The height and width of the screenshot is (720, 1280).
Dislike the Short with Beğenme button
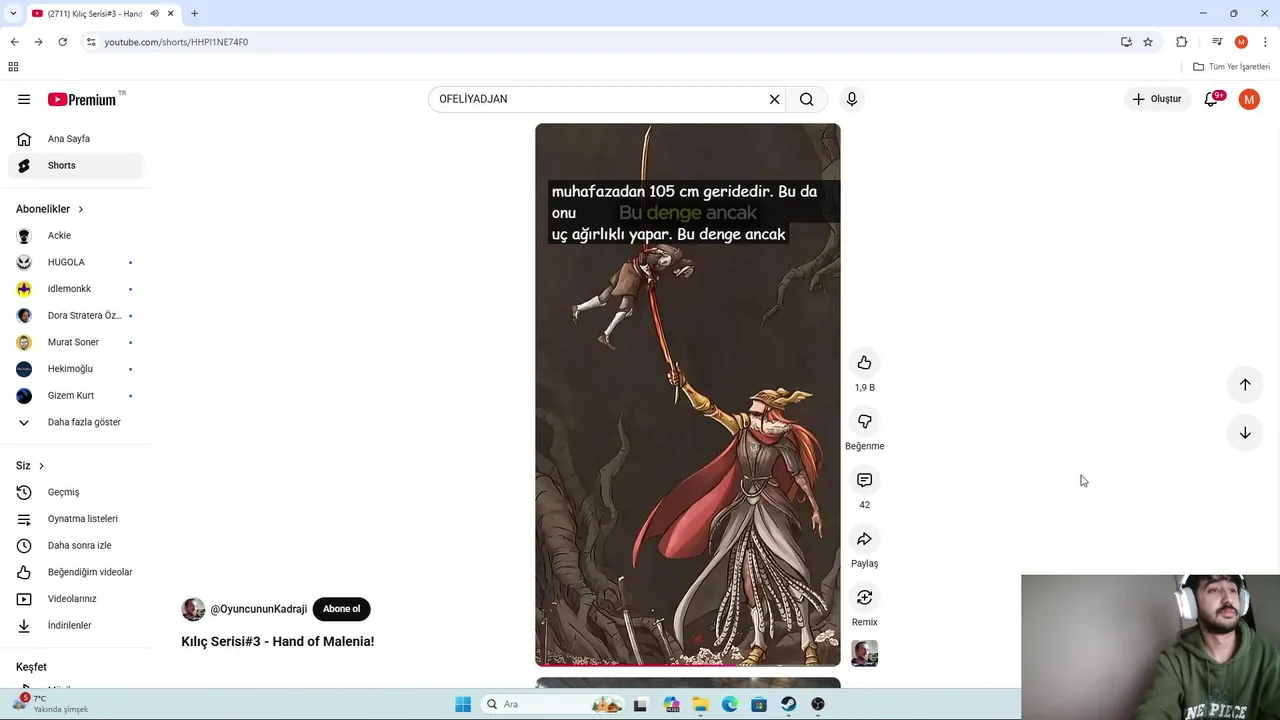tap(864, 422)
